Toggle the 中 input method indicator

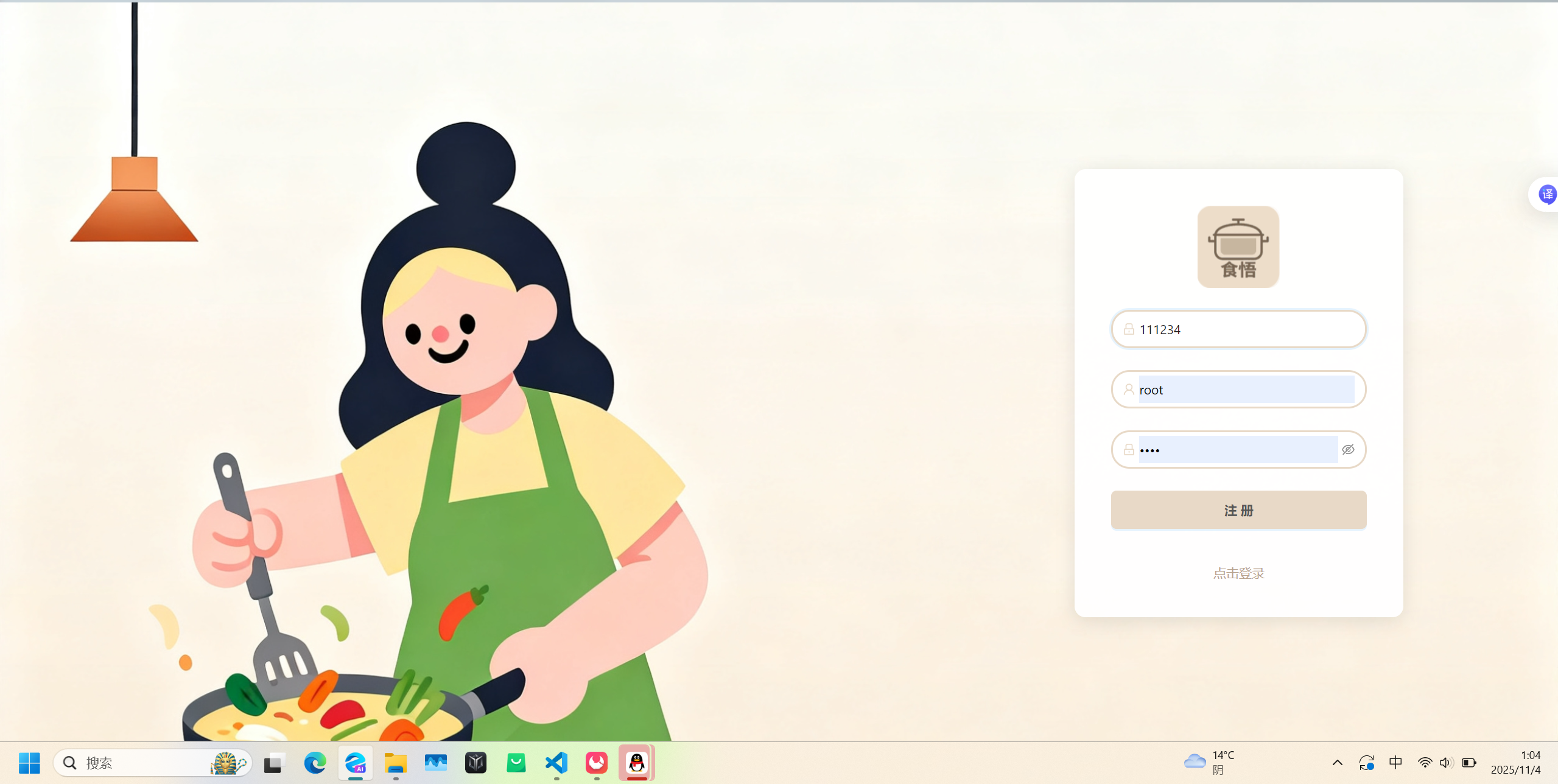click(1395, 763)
